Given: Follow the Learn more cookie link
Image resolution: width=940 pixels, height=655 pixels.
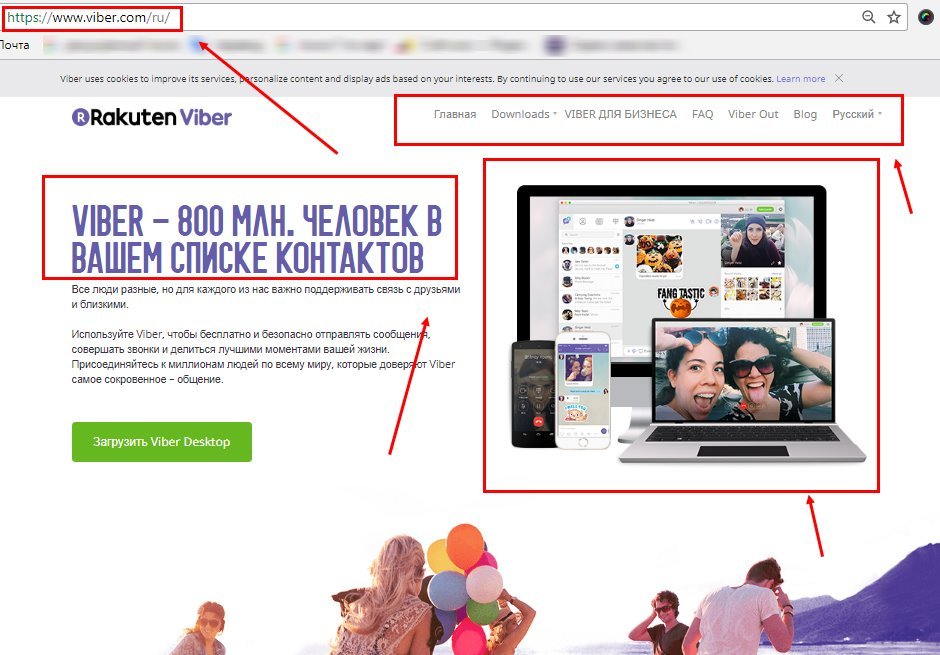Looking at the screenshot, I should [x=801, y=79].
